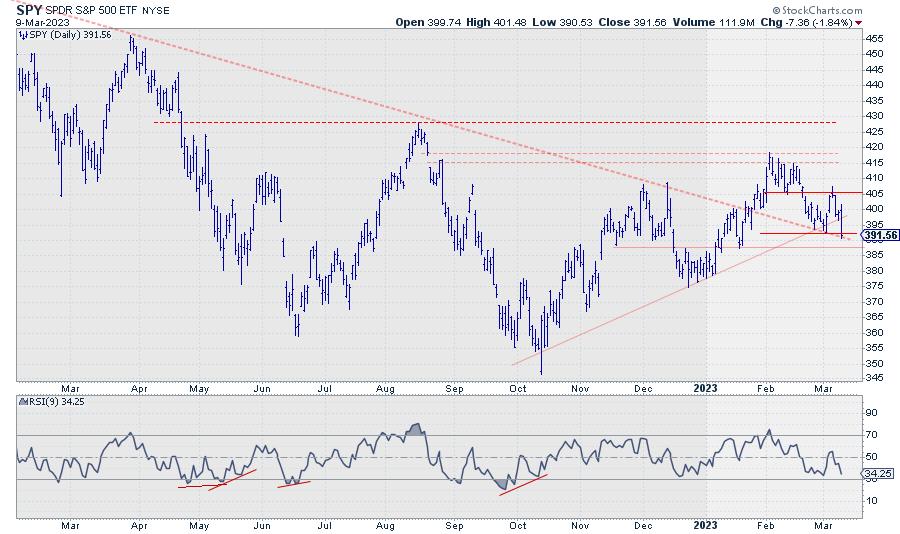The image size is (900, 534).
Task: Click the RSI(9) legend icon
Action: [x=23, y=404]
